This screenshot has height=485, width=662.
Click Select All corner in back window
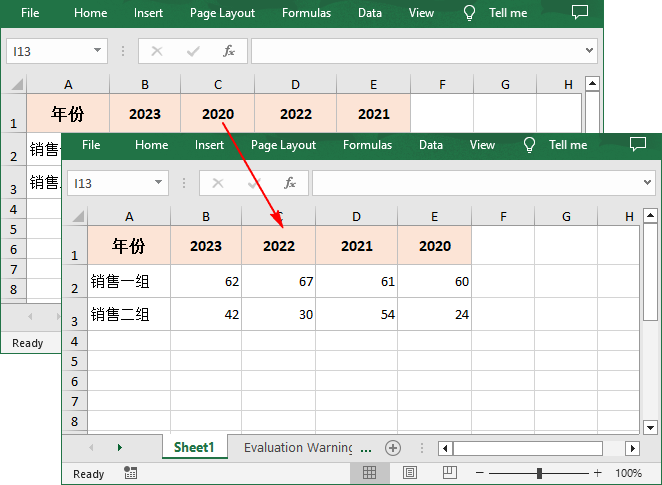coord(18,84)
